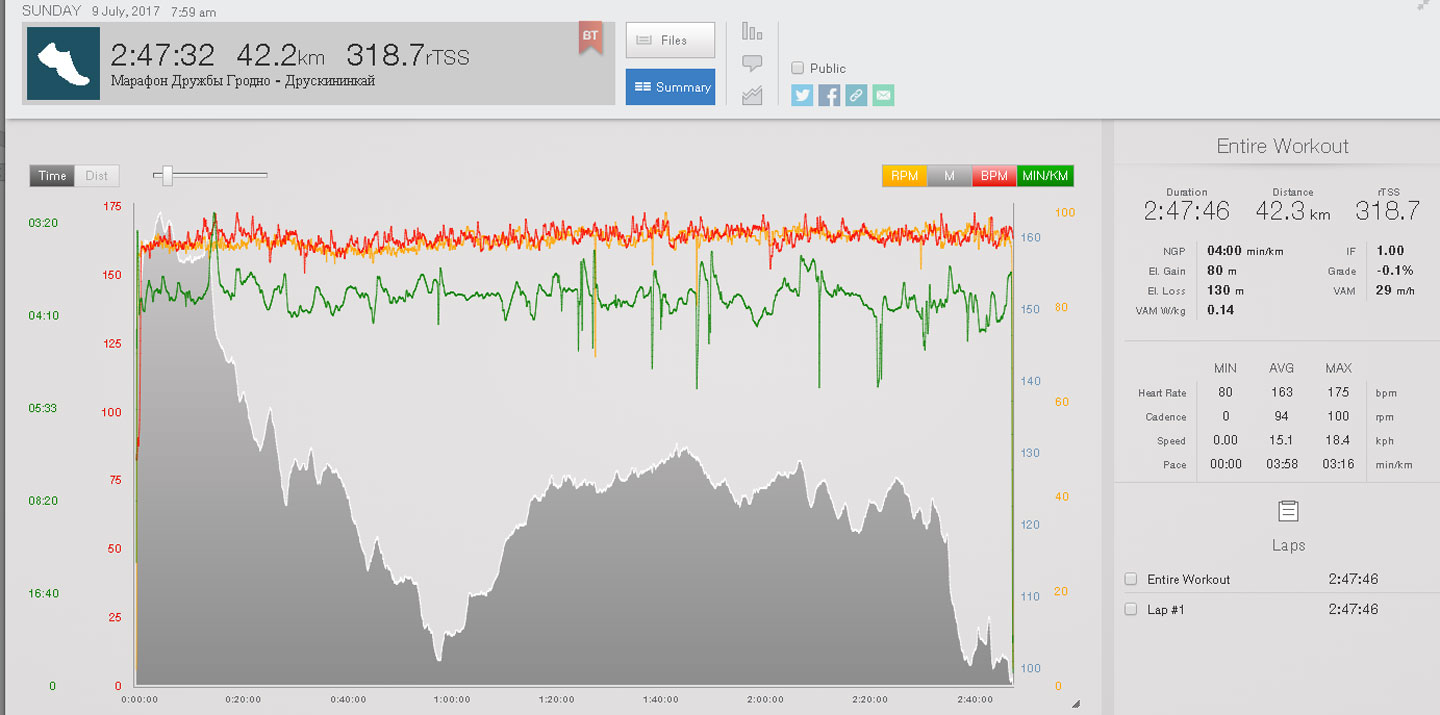The height and width of the screenshot is (715, 1440).
Task: Click the running shoe workout icon
Action: [x=63, y=63]
